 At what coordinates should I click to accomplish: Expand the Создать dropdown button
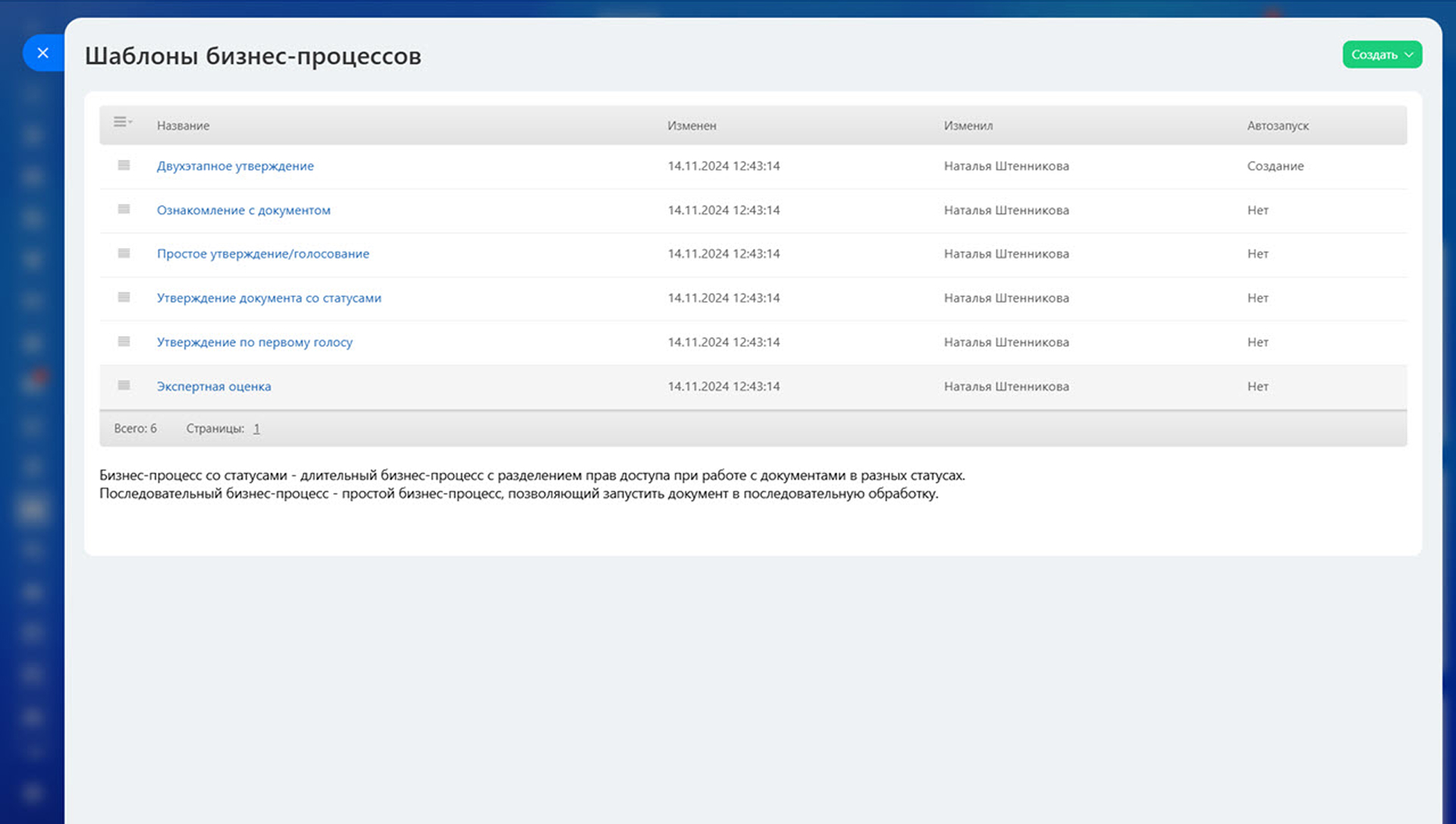point(1381,55)
